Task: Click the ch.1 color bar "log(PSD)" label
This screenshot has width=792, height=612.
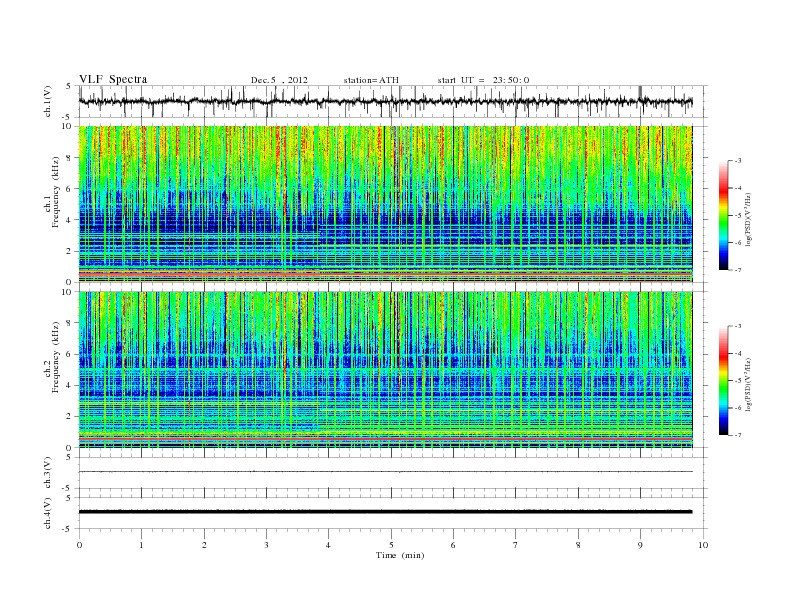Action: pos(748,220)
